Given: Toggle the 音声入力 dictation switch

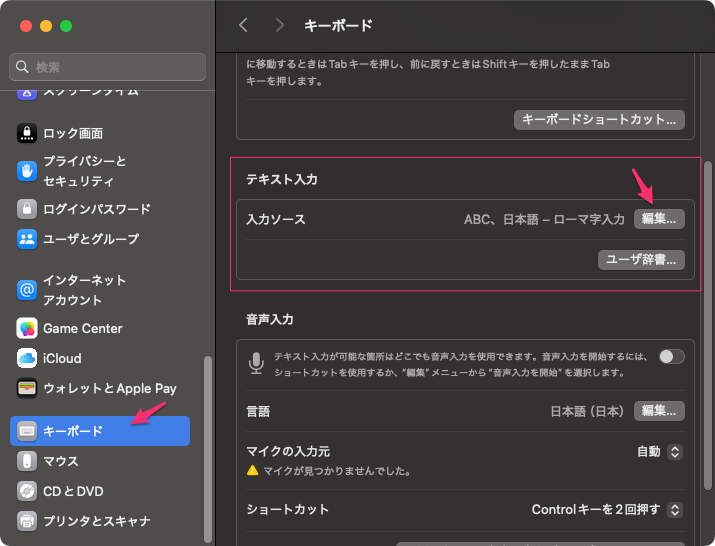Looking at the screenshot, I should (671, 357).
